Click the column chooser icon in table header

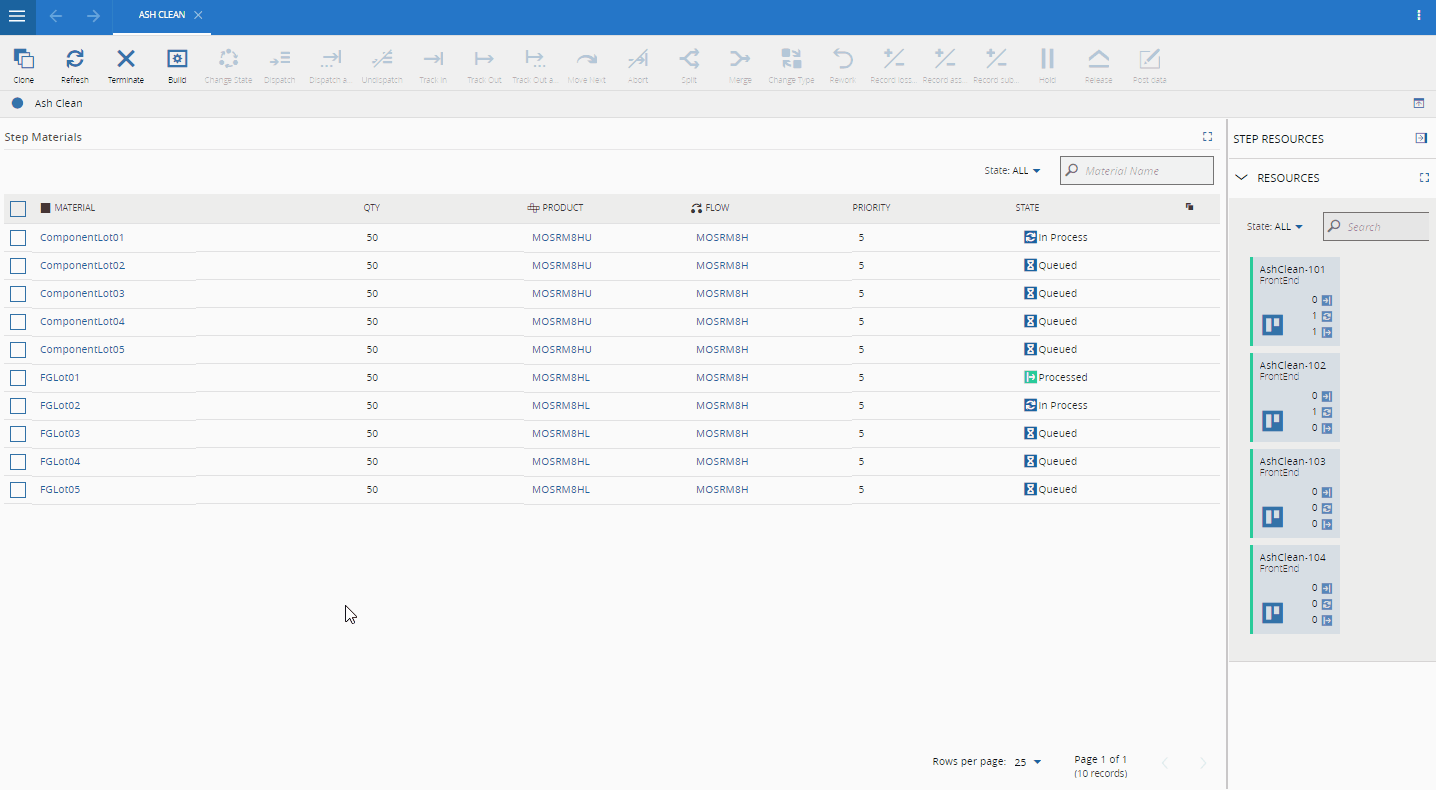1189,207
